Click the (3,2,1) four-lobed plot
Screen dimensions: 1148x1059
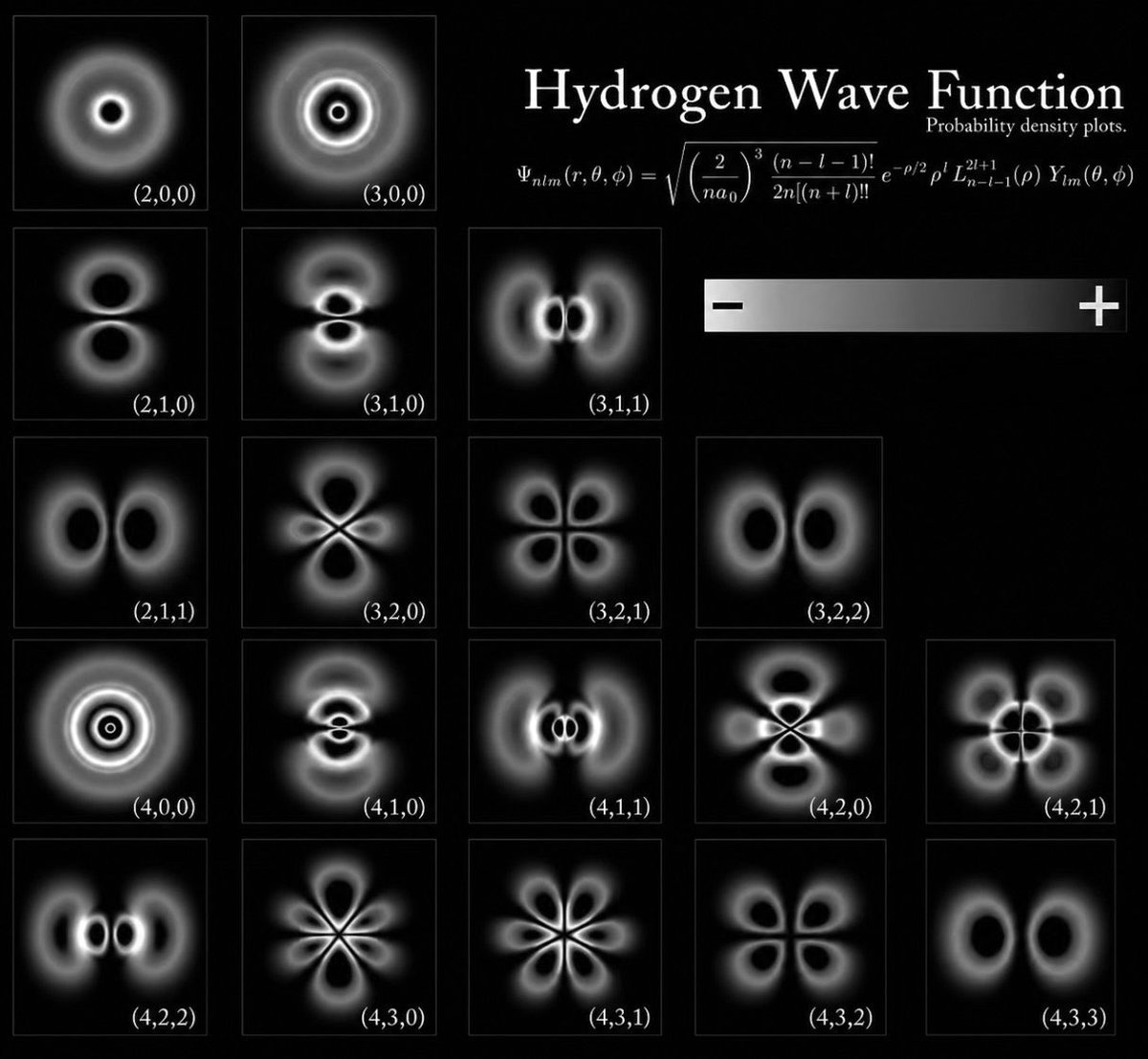coord(564,532)
